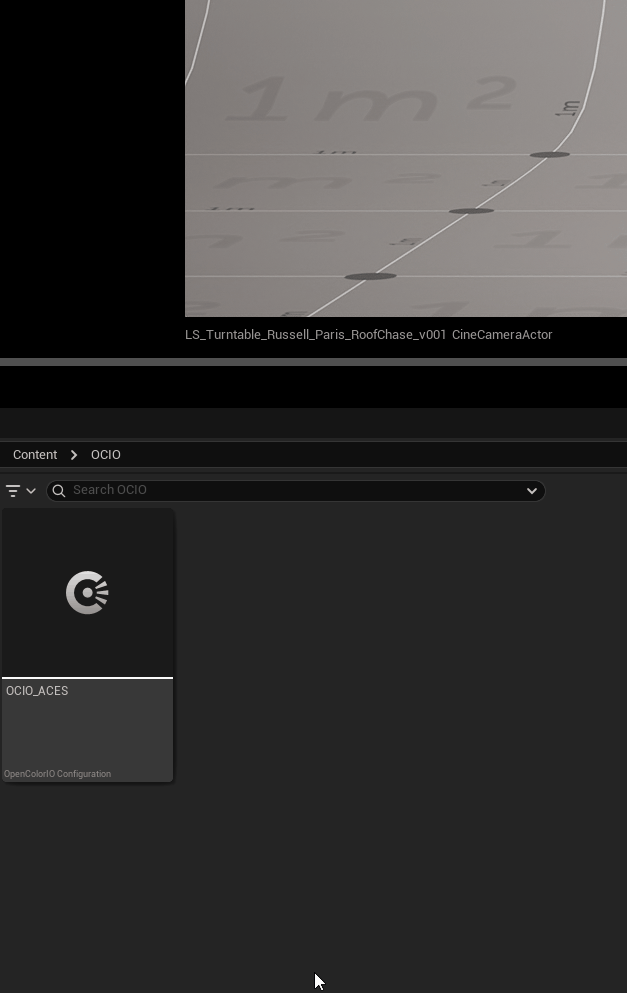Screen dimensions: 627x993
Task: Click the CineCameraActor label below the viewport
Action: click(x=502, y=335)
